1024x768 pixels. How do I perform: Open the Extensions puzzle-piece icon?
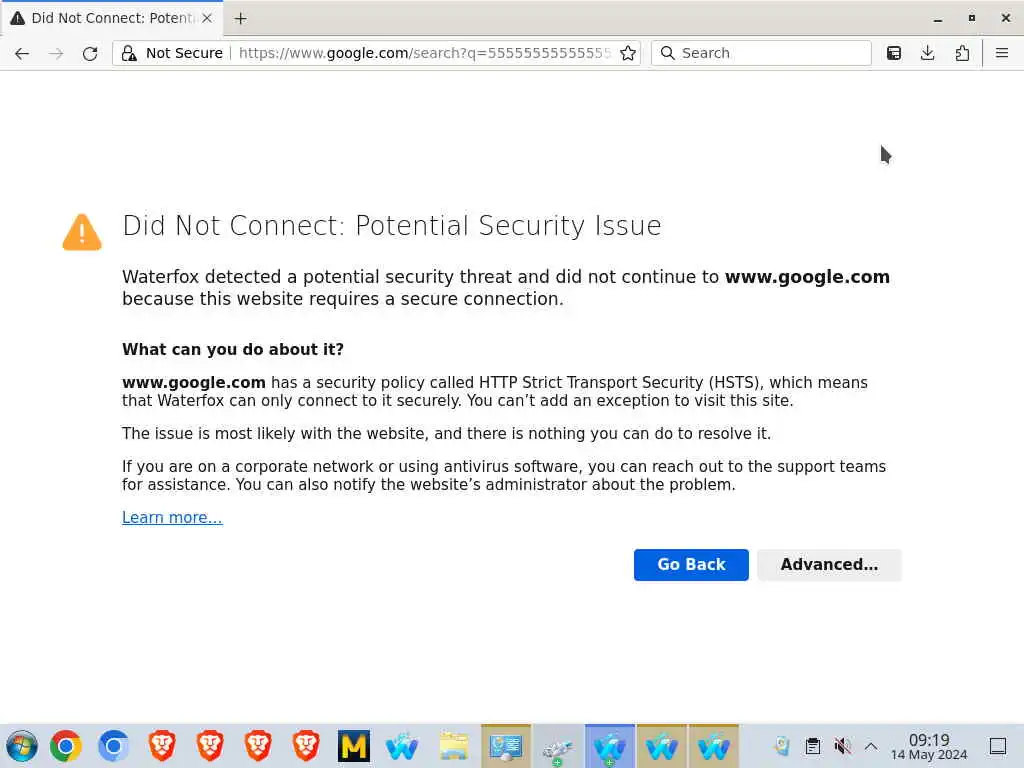tap(962, 53)
